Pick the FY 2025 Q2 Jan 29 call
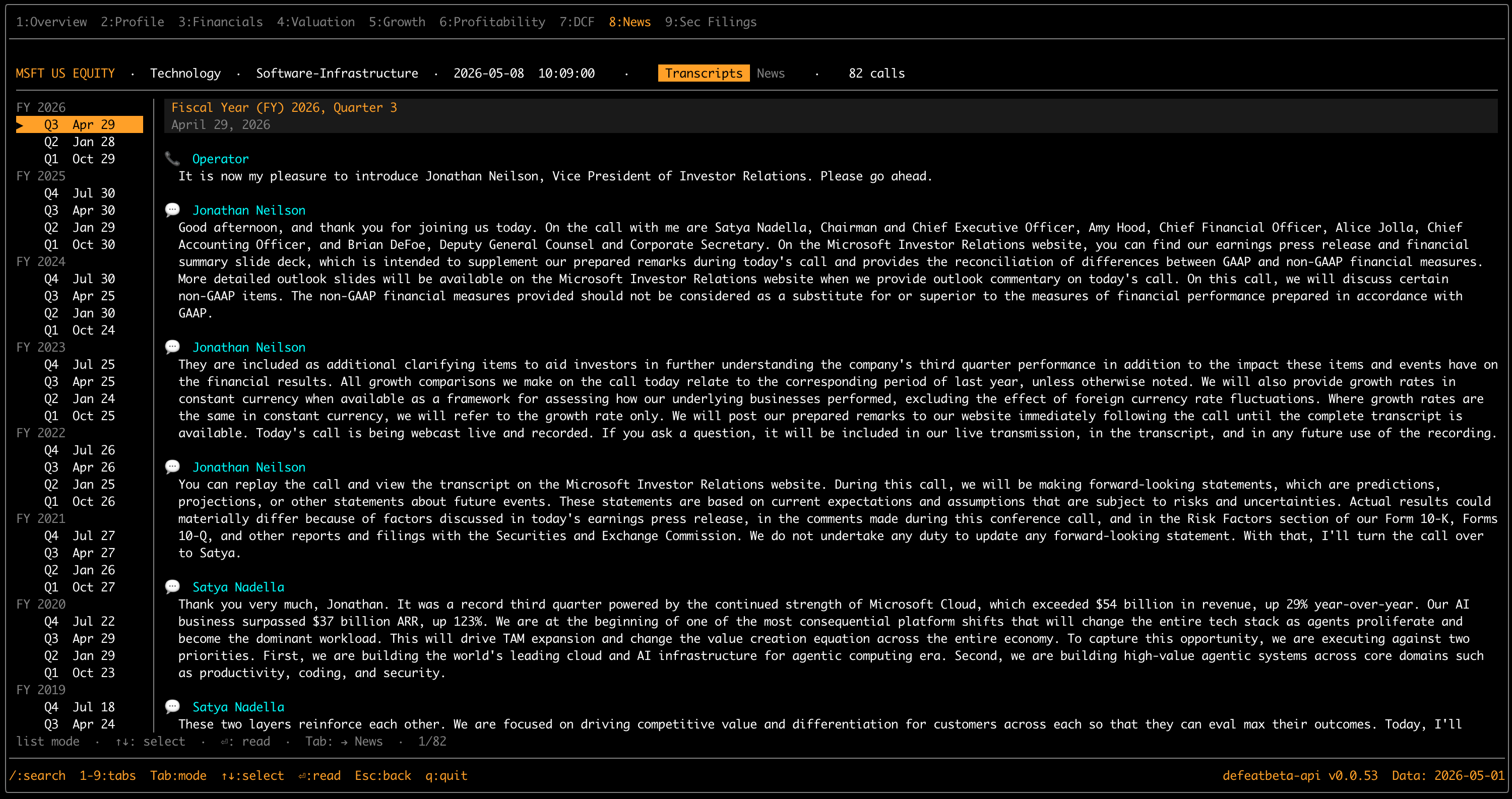Image resolution: width=1512 pixels, height=799 pixels. 79,227
